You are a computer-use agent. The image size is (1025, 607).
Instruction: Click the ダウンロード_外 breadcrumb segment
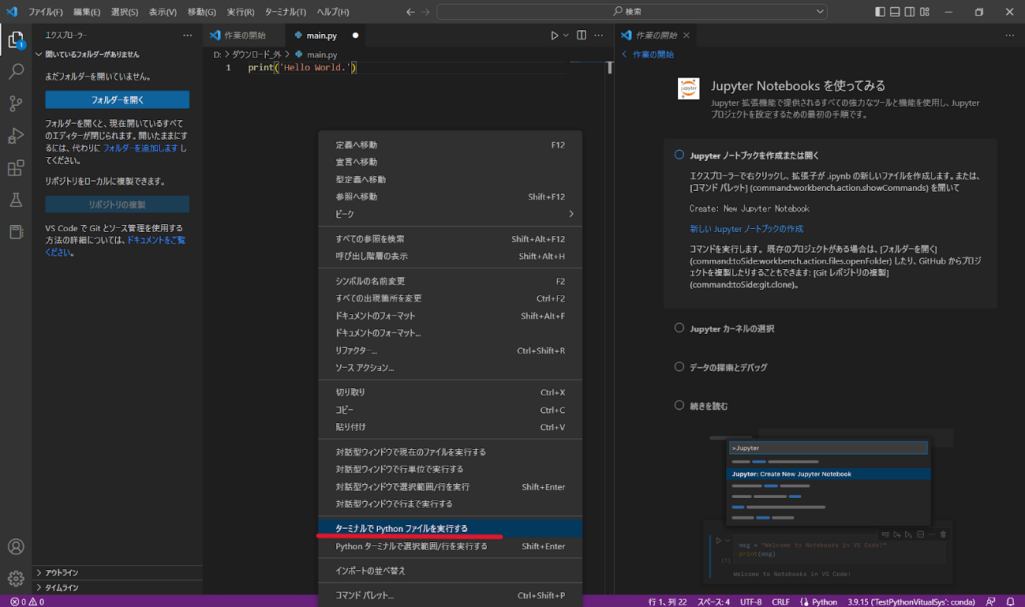[256, 54]
